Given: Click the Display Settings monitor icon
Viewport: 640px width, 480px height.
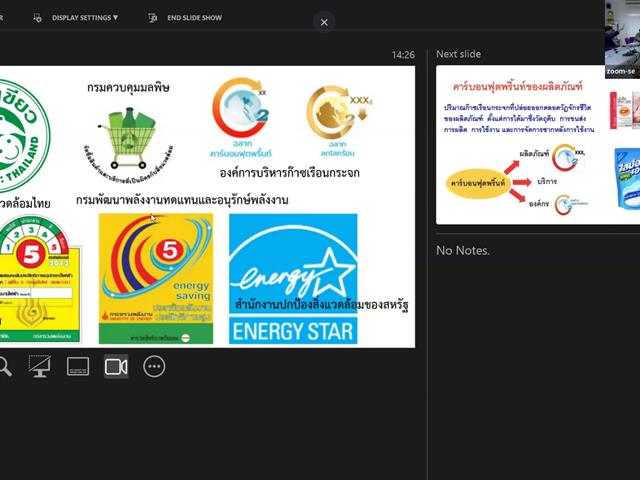Looking at the screenshot, I should pos(37,18).
